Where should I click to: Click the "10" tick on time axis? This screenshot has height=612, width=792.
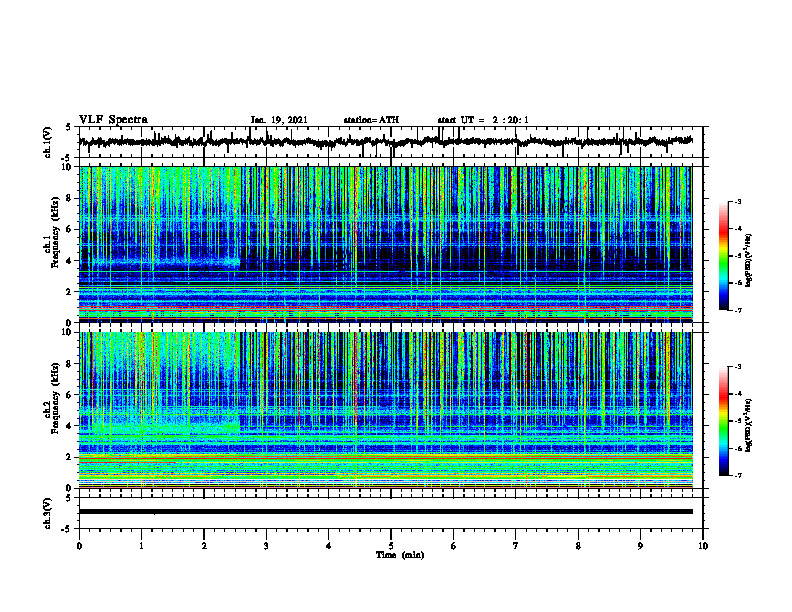[703, 546]
